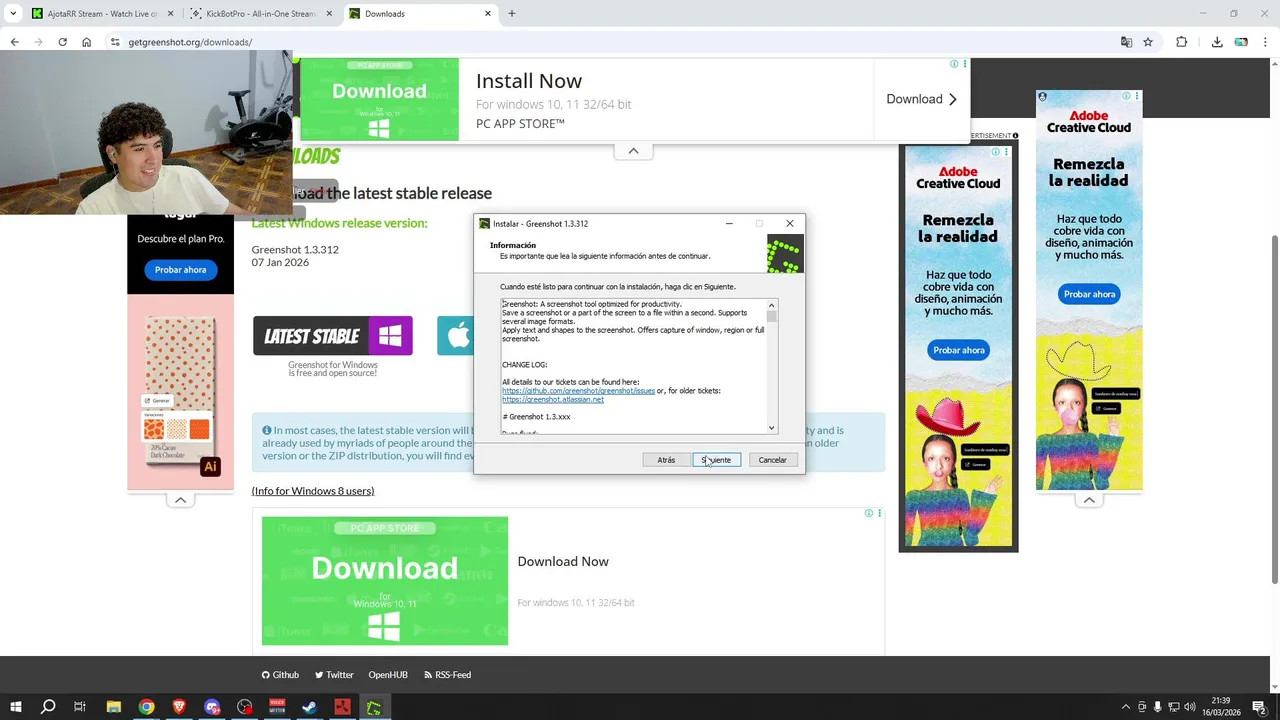
Task: Click Download Now ad text
Action: coord(563,562)
